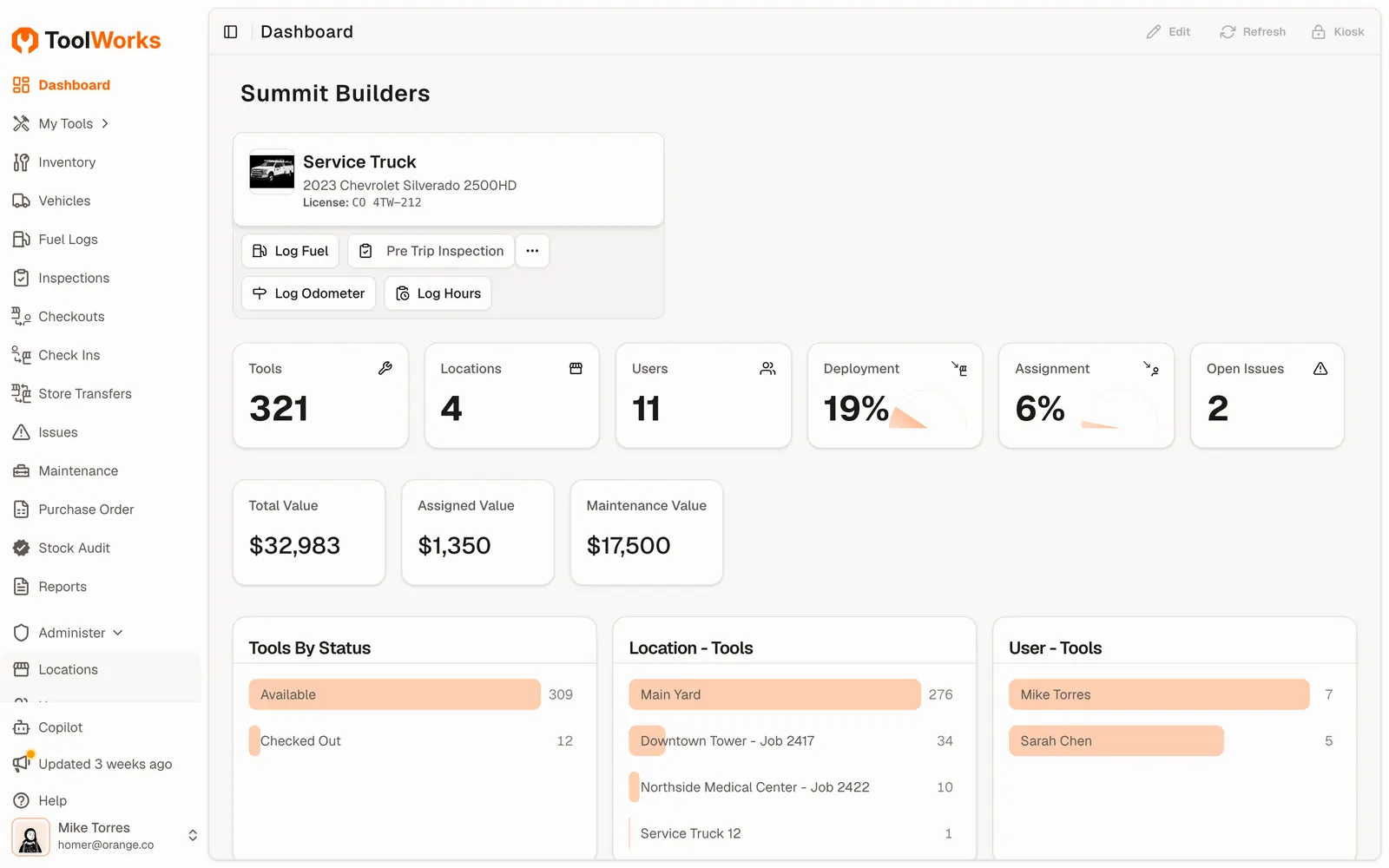Click the Assignment 6% gauge
This screenshot has width=1389, height=868.
pyautogui.click(x=1119, y=409)
